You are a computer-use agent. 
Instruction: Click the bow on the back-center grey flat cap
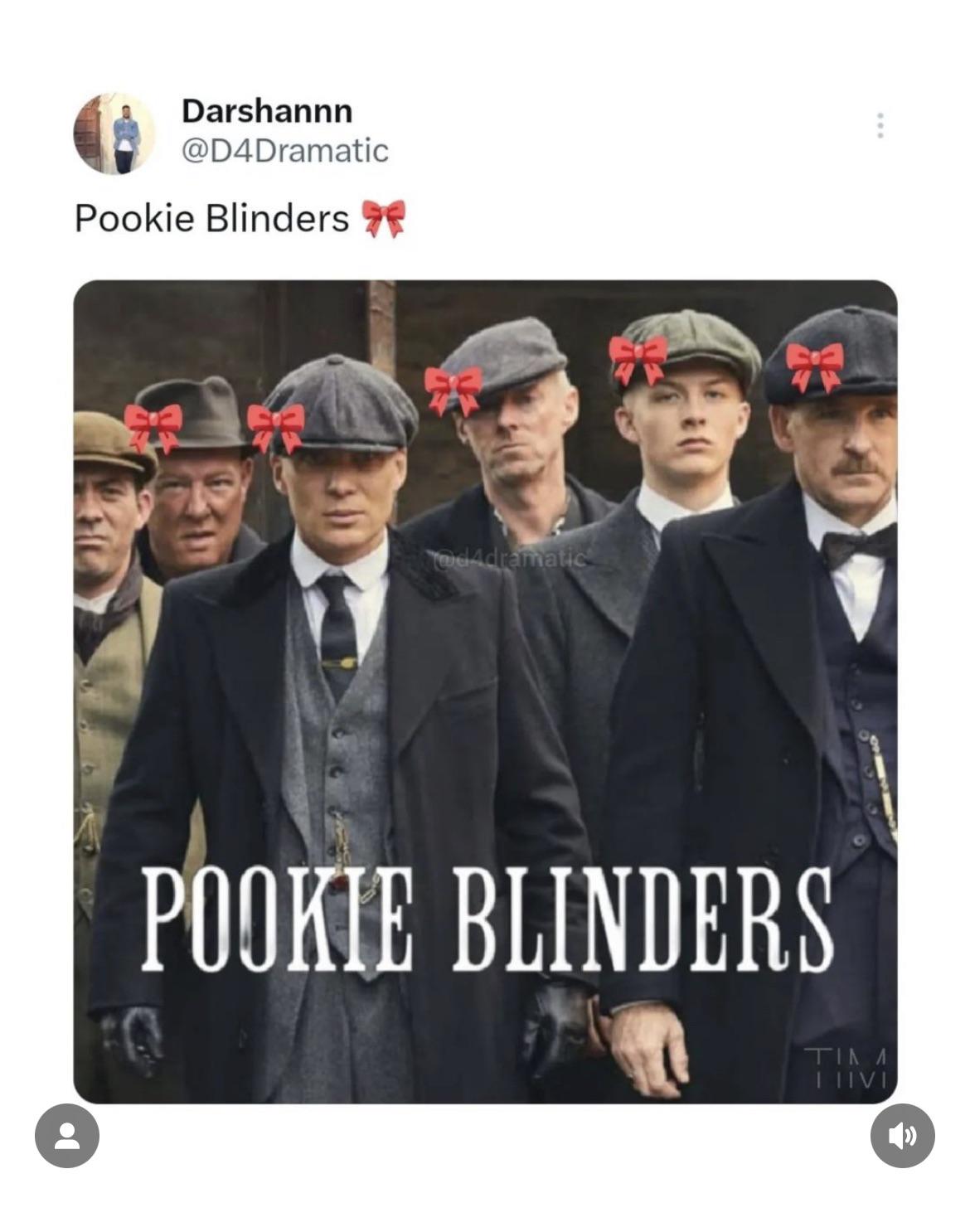[453, 389]
